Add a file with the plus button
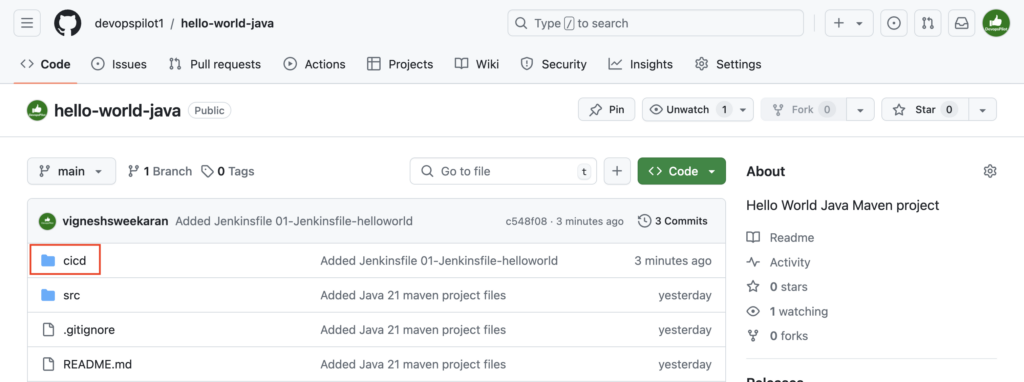The image size is (1024, 382). pos(616,171)
